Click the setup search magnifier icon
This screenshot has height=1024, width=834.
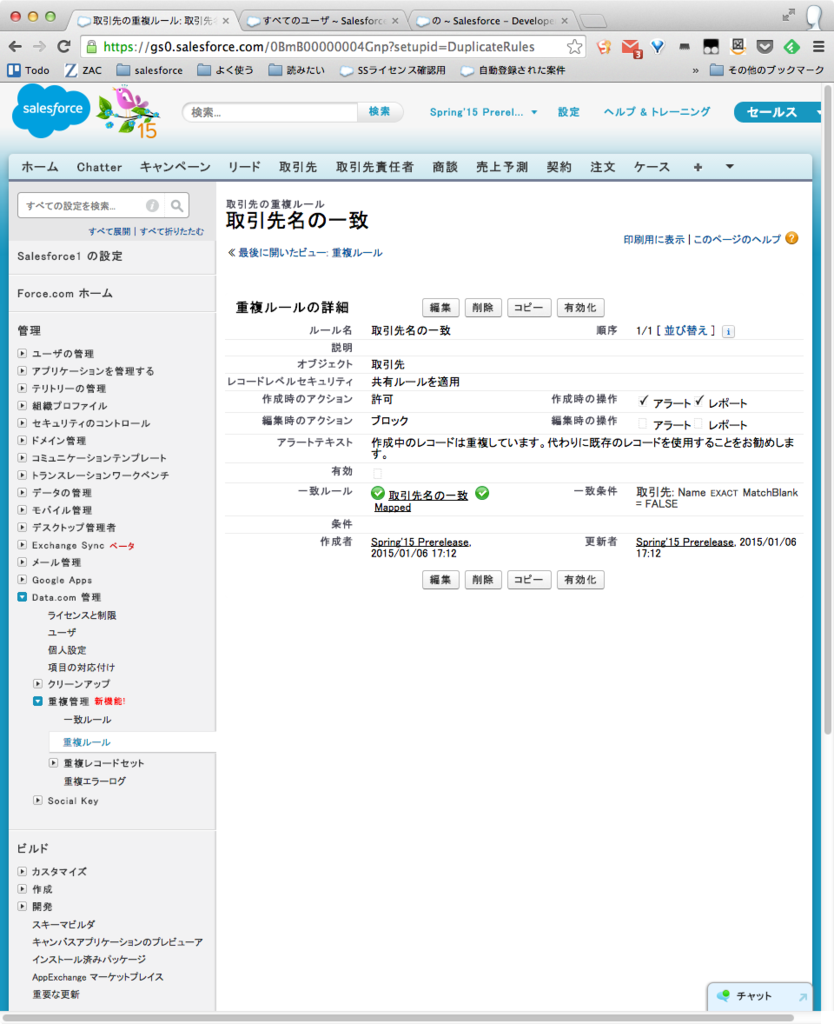point(177,206)
